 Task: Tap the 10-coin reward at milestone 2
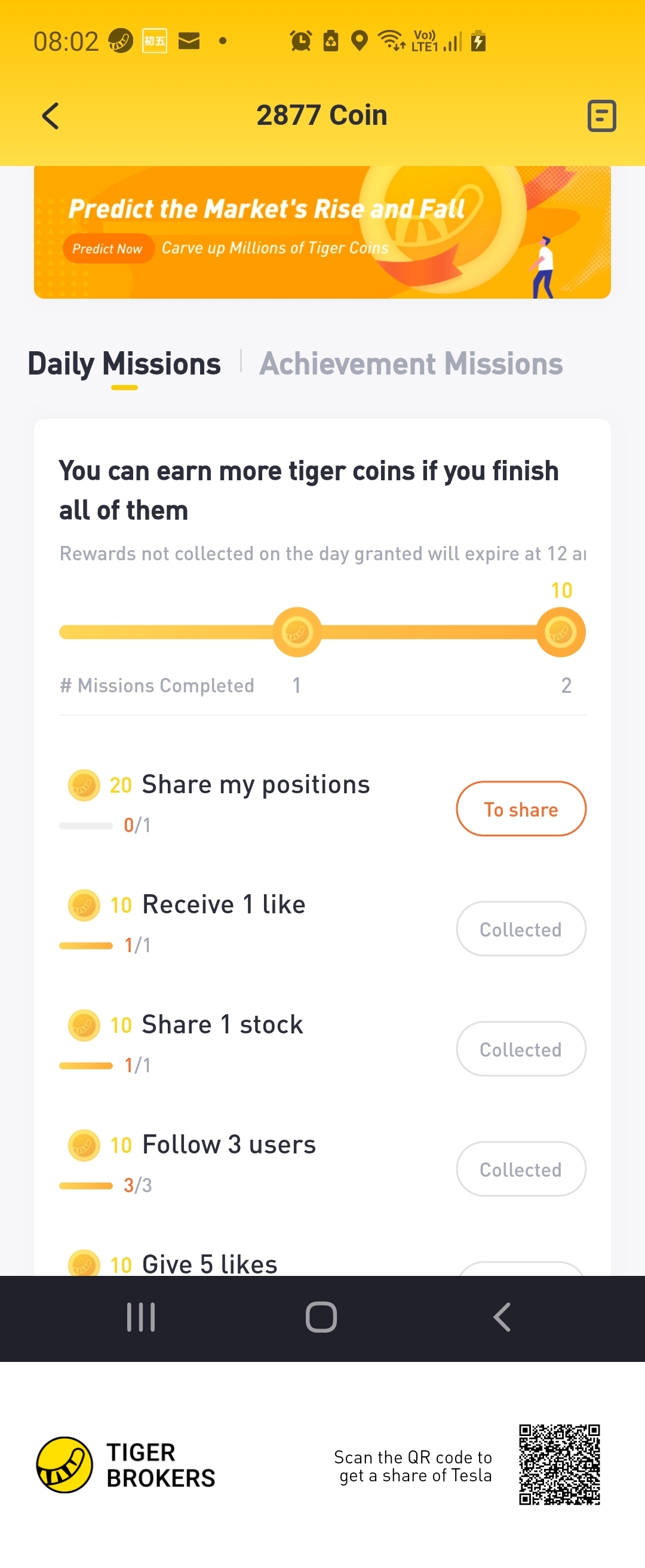point(560,632)
